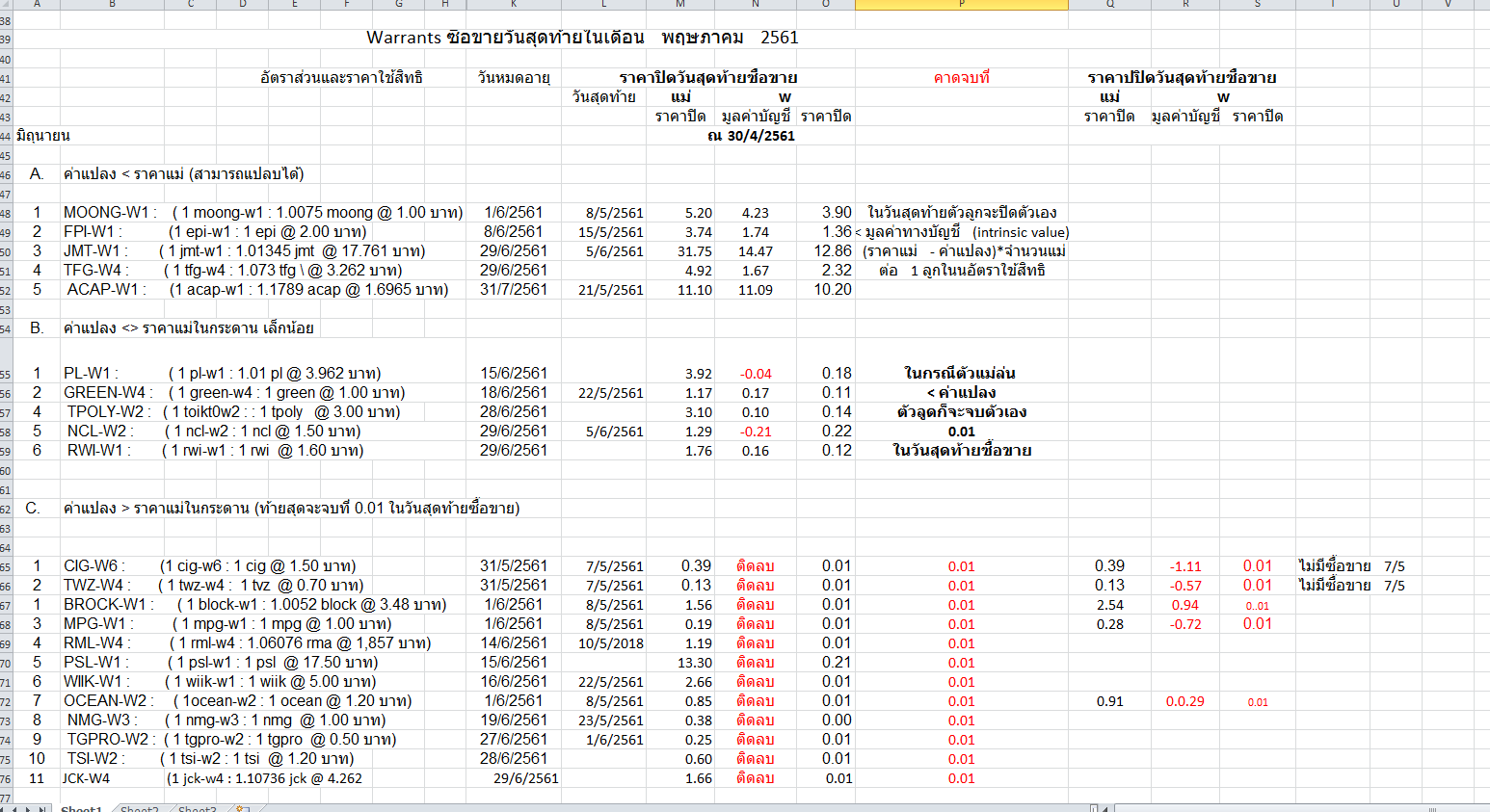The image size is (1490, 812).
Task: Select section B heading ค่าแปลง <> ราคาแม่ในกระดาน
Action: point(188,327)
